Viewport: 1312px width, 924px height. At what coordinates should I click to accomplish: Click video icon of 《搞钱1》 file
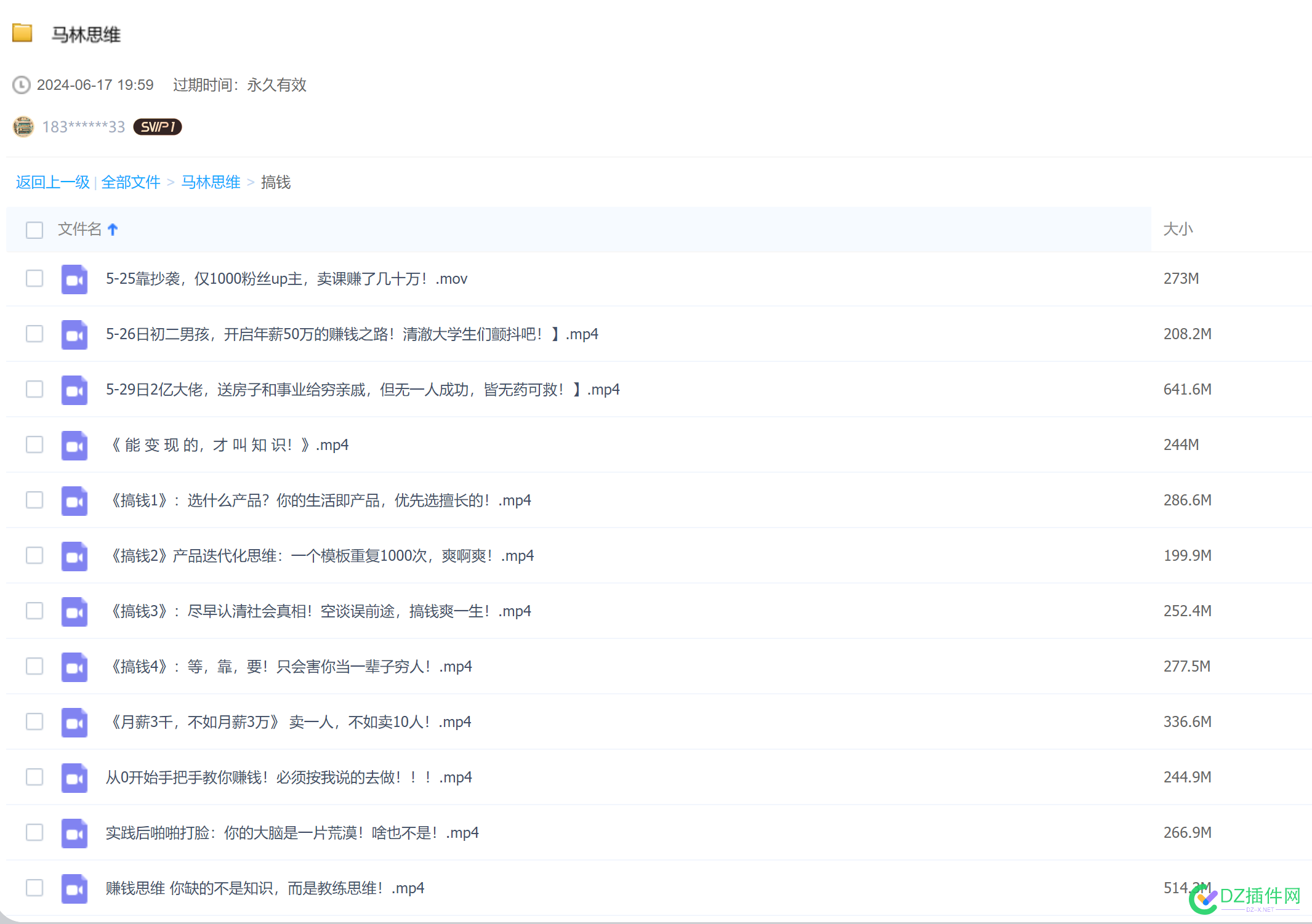74,501
